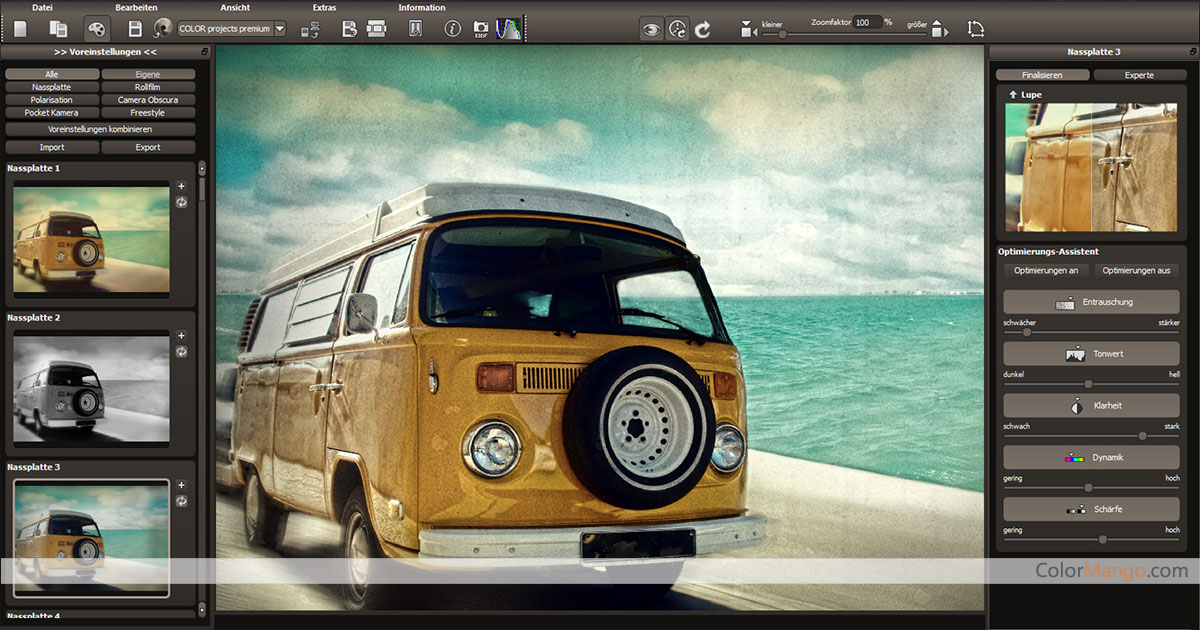Undock the Voreinstellungen panel via corner icon

(x=204, y=51)
